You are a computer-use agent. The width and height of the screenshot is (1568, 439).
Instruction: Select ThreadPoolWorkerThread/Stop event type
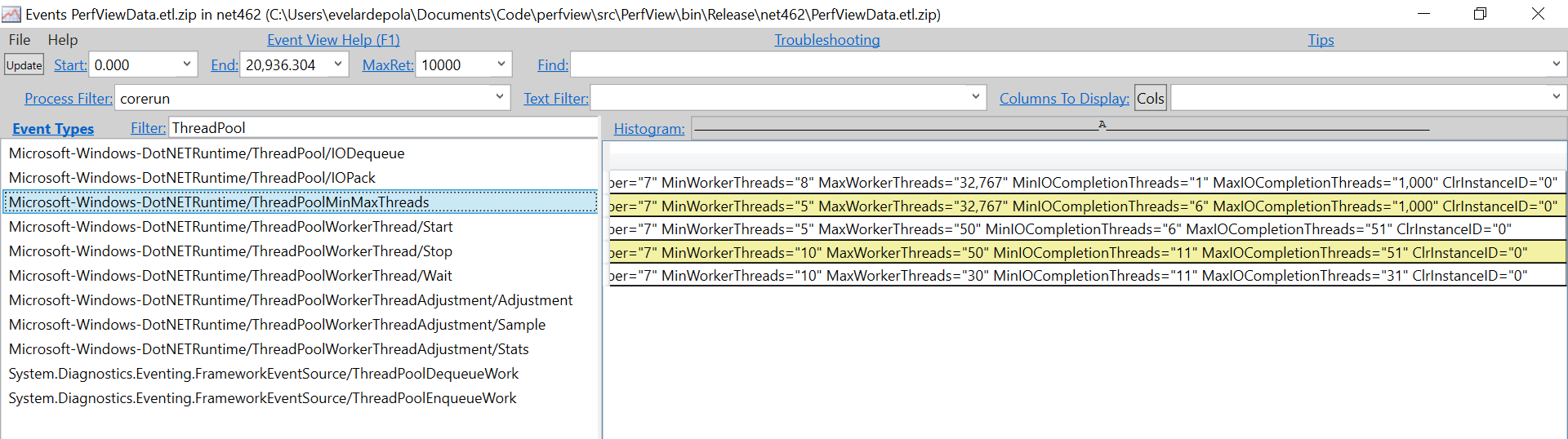(x=230, y=251)
